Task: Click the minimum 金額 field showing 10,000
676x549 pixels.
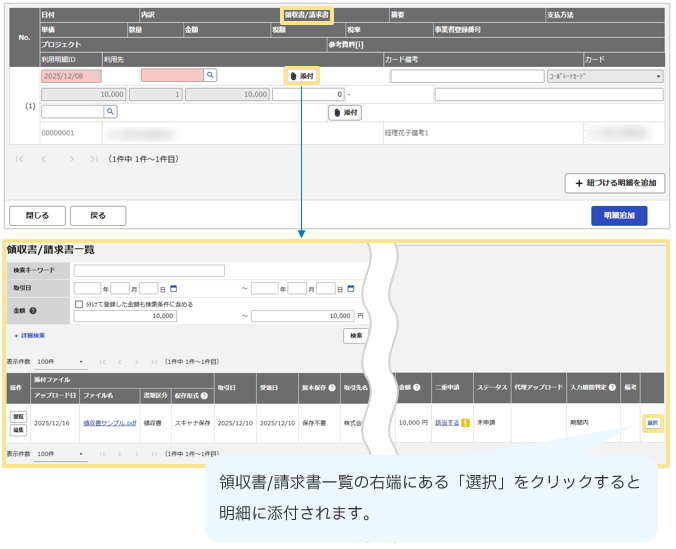Action: tap(125, 316)
